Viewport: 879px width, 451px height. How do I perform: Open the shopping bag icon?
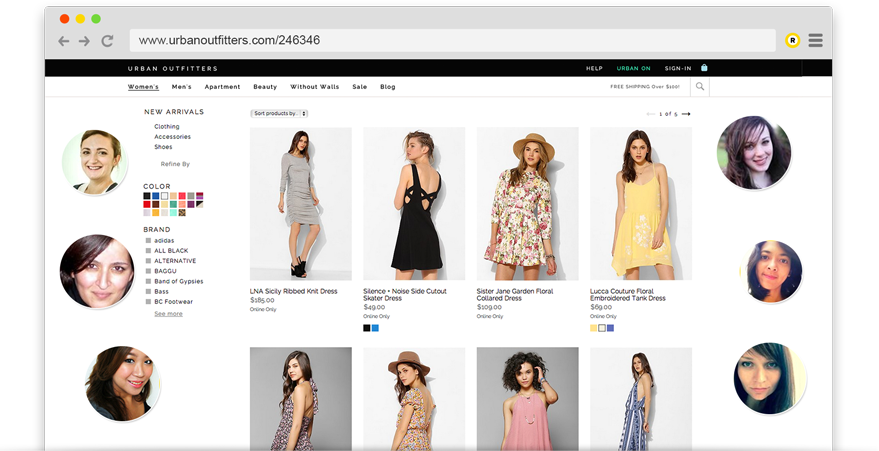[704, 68]
